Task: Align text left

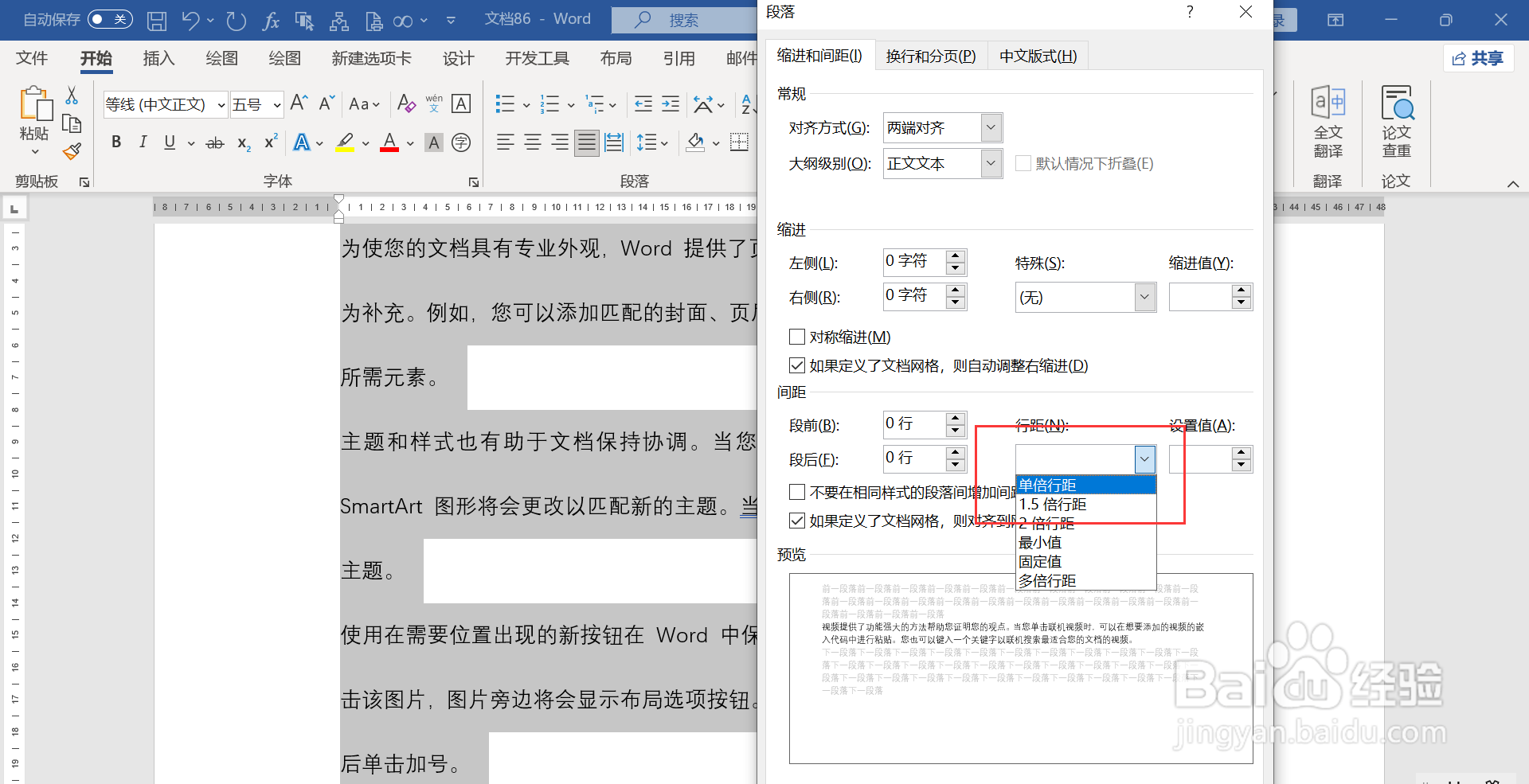Action: point(505,142)
